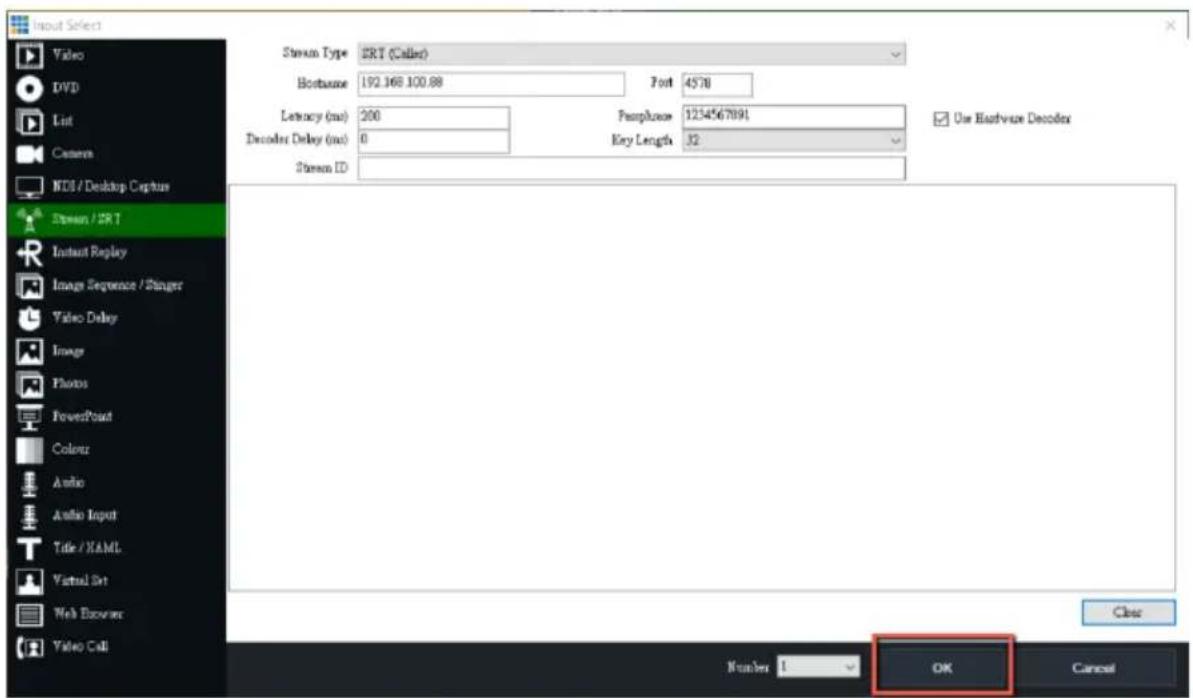Image resolution: width=1193 pixels, height=698 pixels.
Task: Toggle Use Hardware Decoder checkbox
Action: tap(940, 119)
